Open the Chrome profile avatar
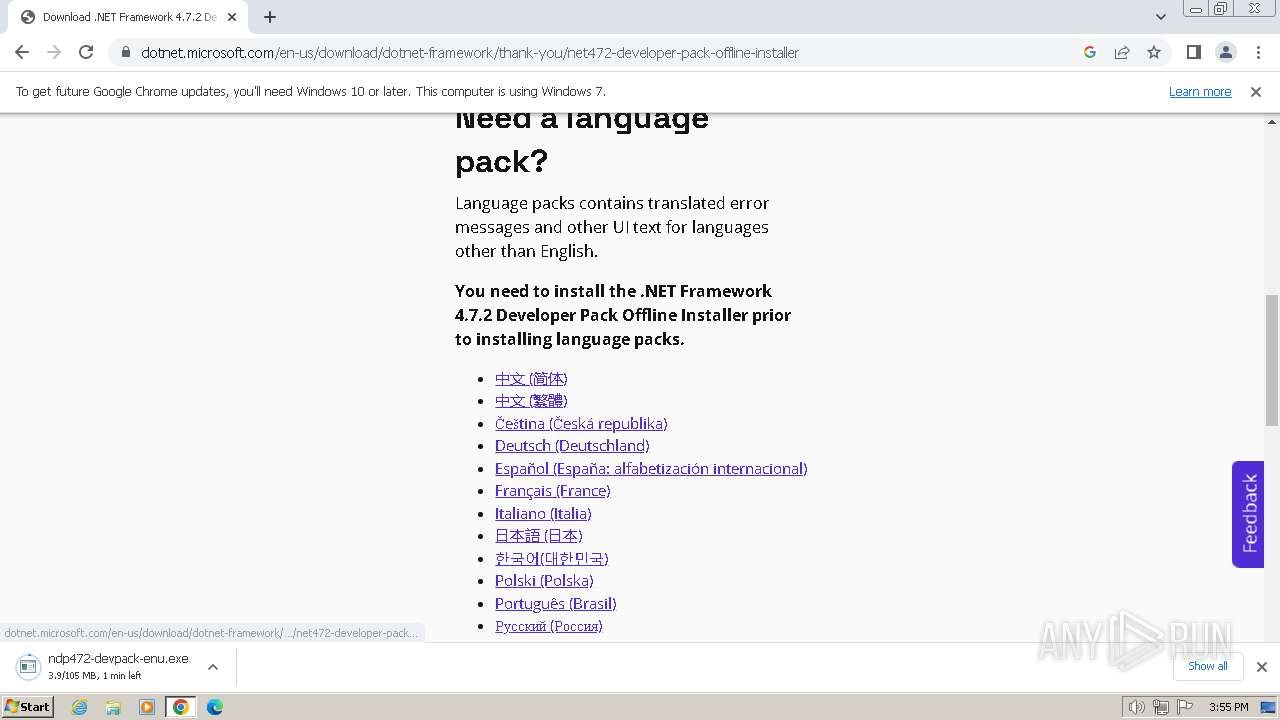Viewport: 1280px width, 720px height. [x=1225, y=52]
